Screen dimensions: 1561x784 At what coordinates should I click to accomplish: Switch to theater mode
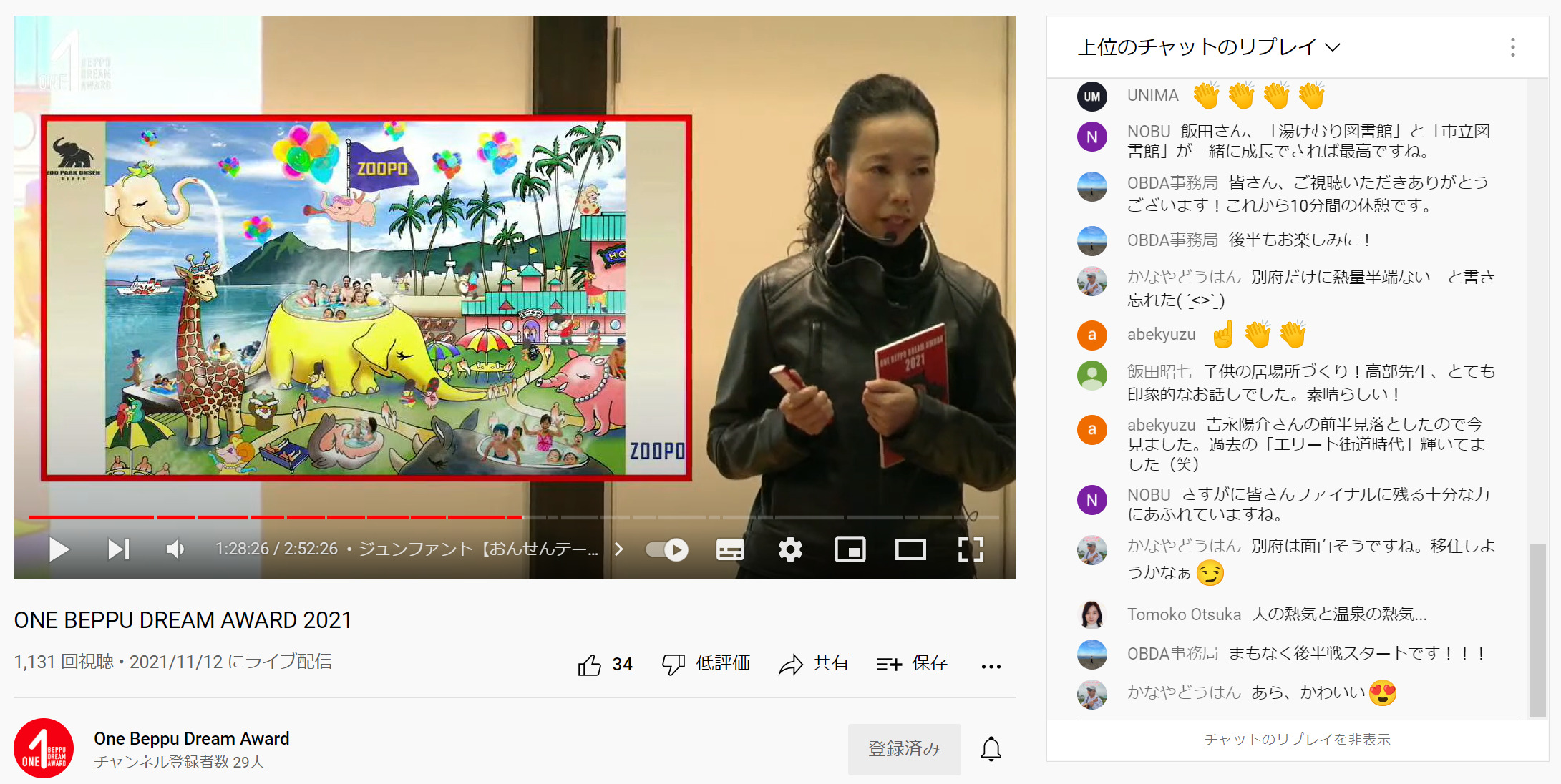tap(910, 549)
